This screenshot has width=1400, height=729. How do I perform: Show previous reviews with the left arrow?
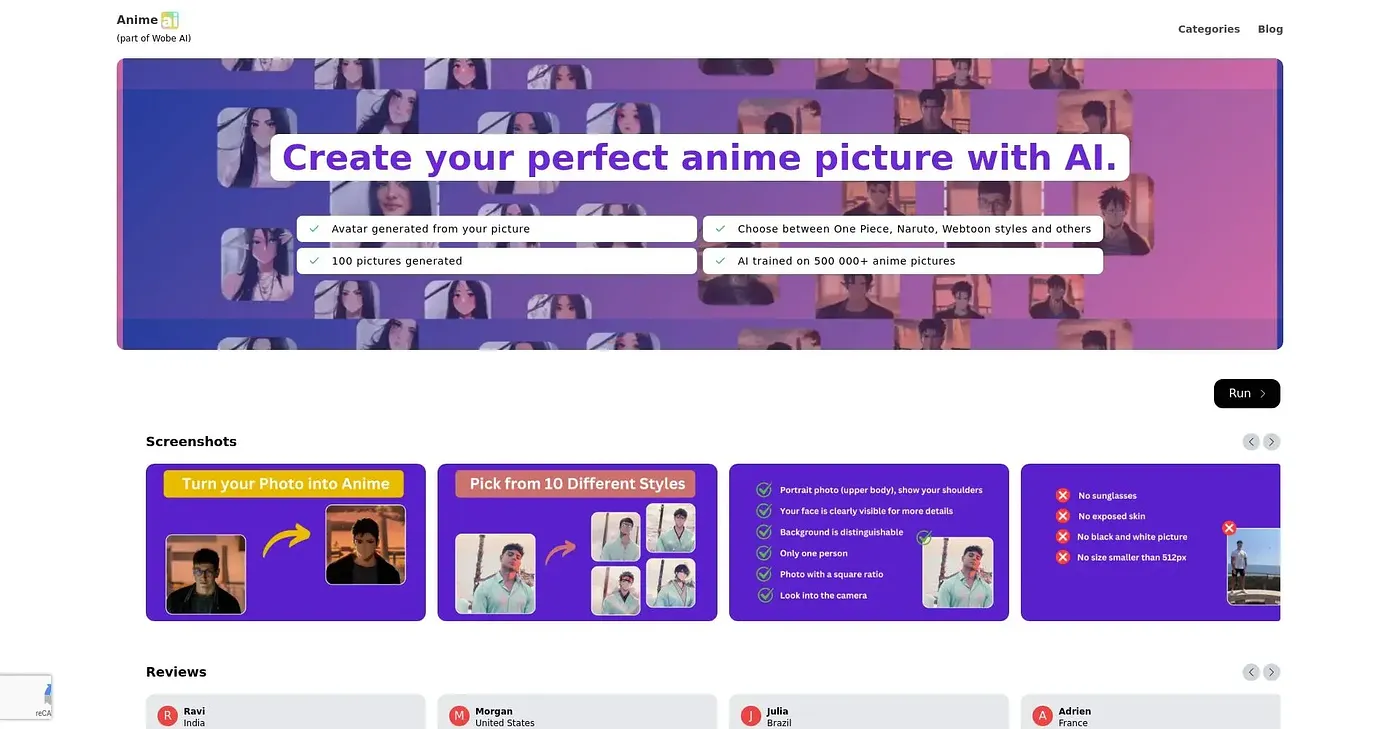coord(1251,672)
